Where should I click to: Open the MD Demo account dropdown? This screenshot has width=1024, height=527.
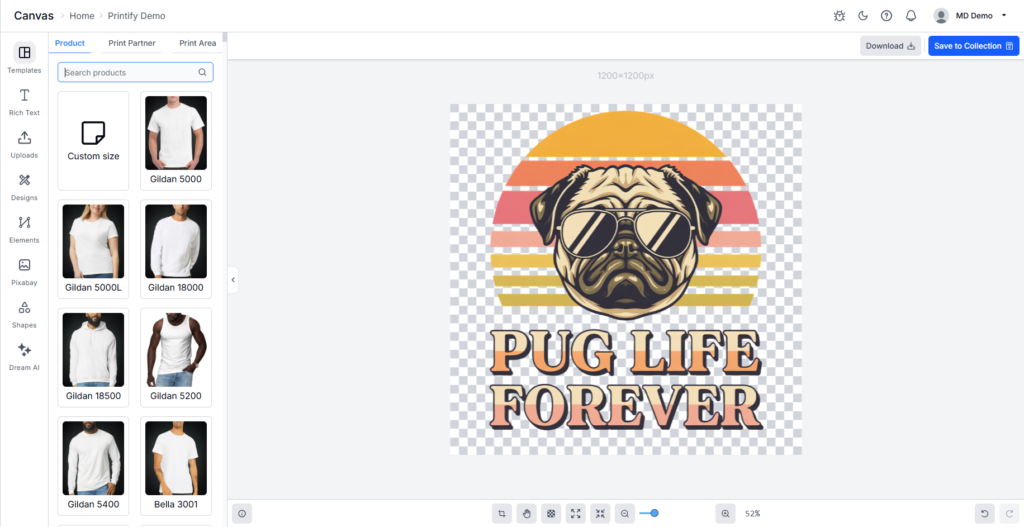click(x=970, y=16)
